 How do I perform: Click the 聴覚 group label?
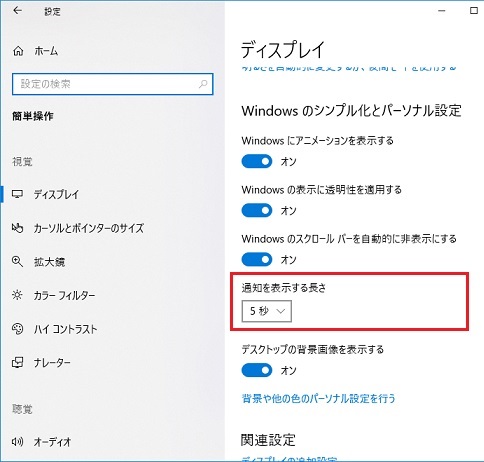pyautogui.click(x=22, y=409)
